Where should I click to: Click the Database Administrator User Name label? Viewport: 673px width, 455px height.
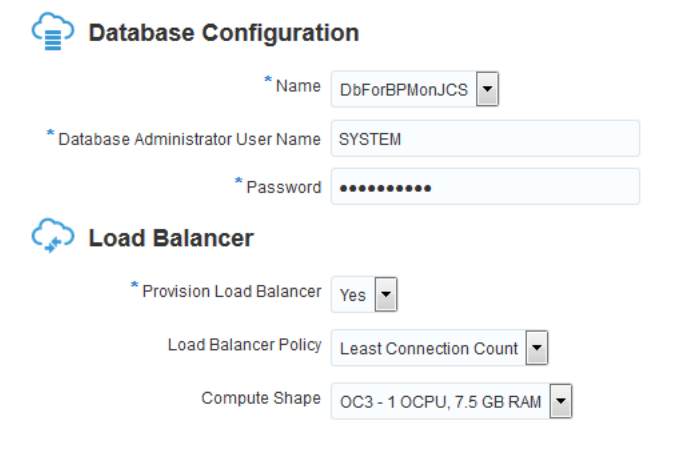(189, 139)
